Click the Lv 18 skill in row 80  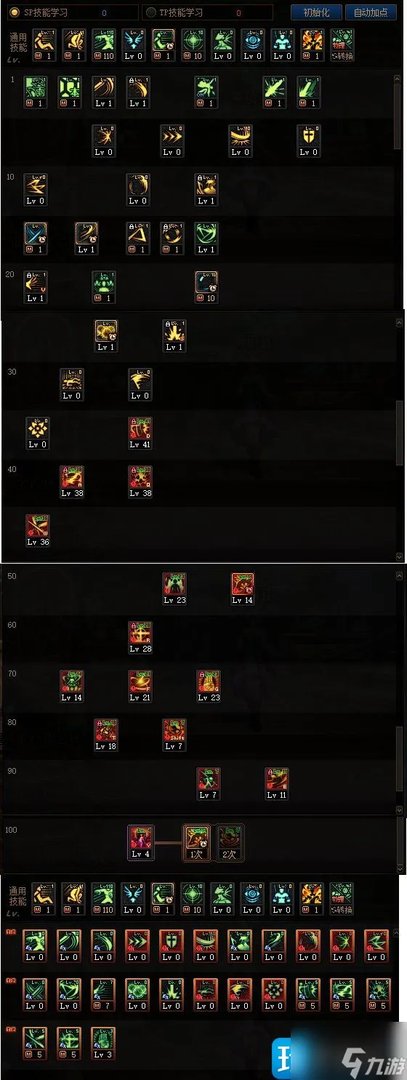(105, 735)
